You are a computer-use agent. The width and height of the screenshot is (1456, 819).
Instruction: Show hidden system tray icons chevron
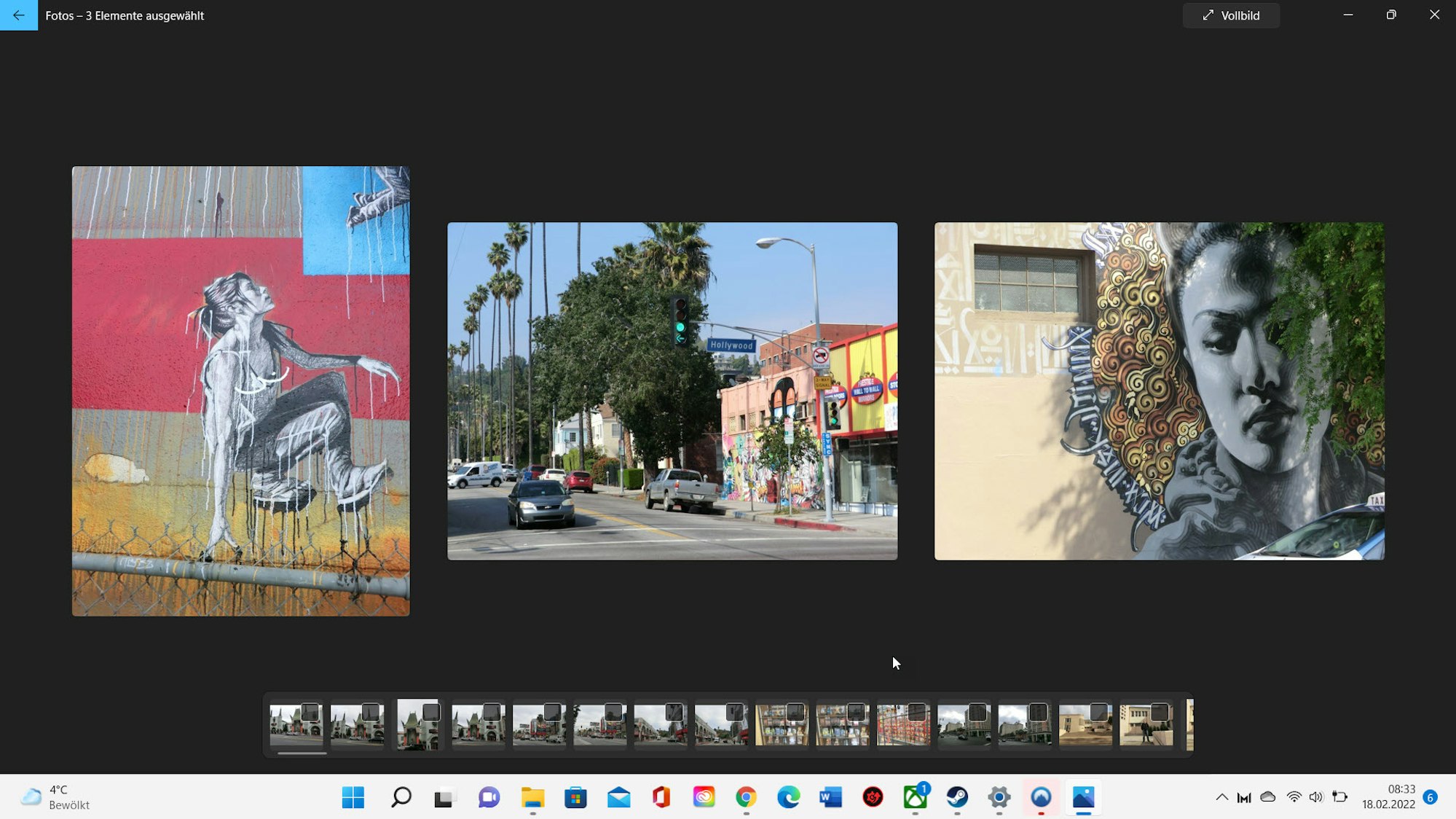point(1221,797)
